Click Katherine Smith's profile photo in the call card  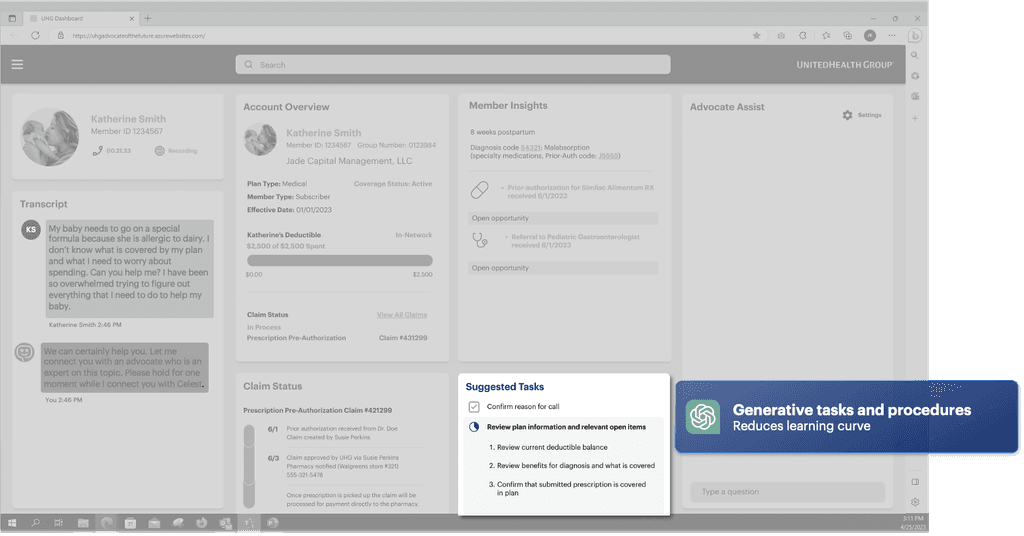50,137
